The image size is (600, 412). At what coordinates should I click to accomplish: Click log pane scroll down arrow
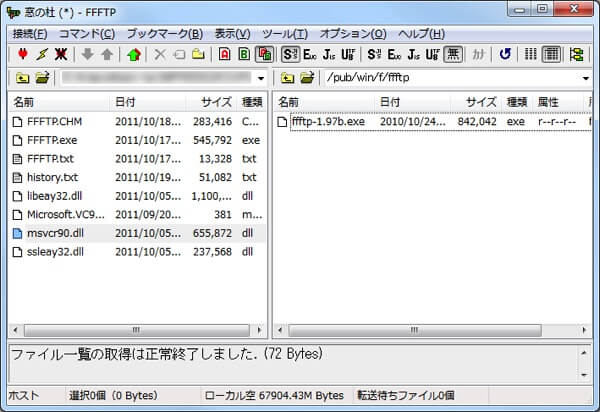[584, 375]
